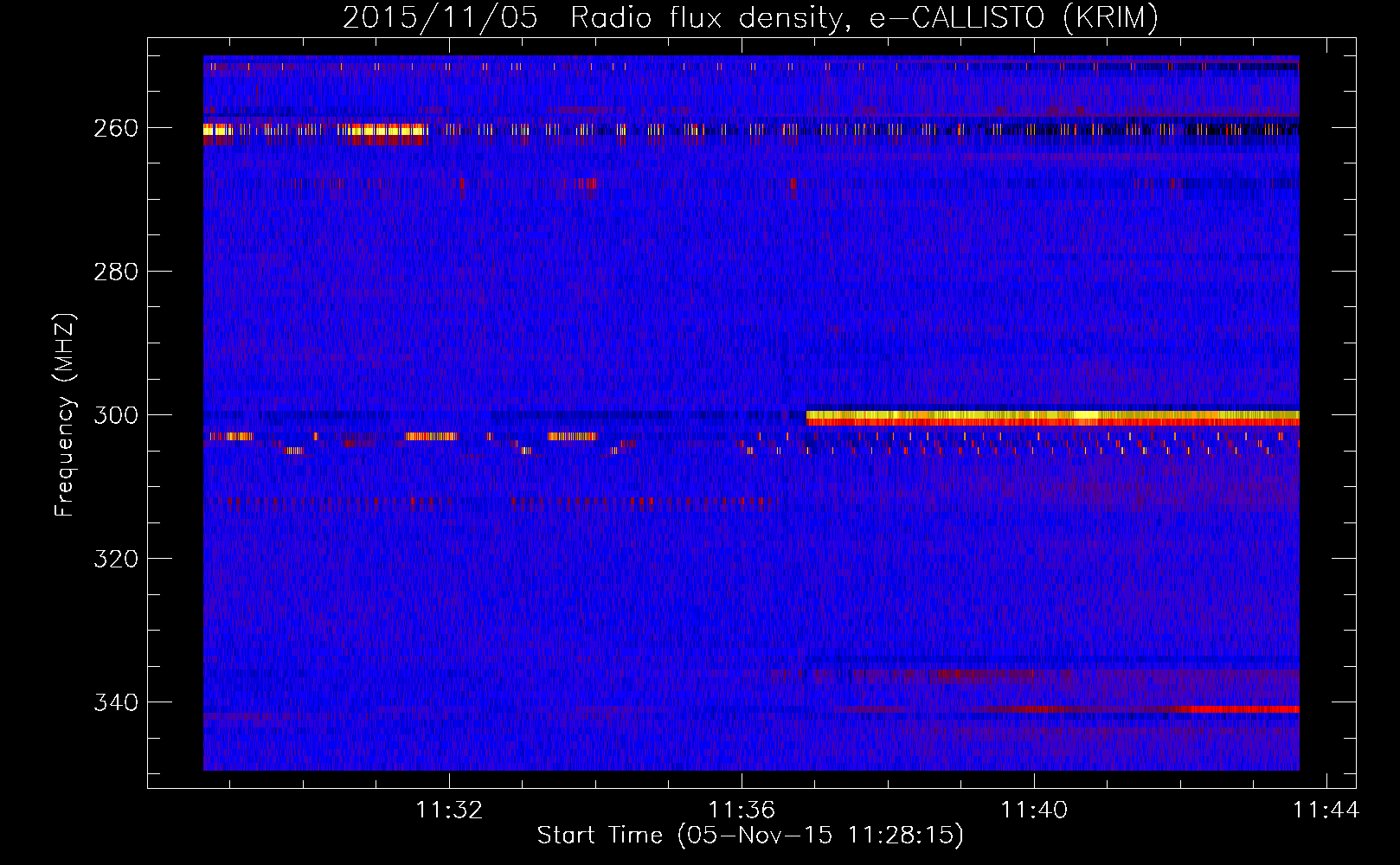Click the 'Frequency (MHZ)' axis label
This screenshot has width=1400, height=865.
(x=65, y=415)
